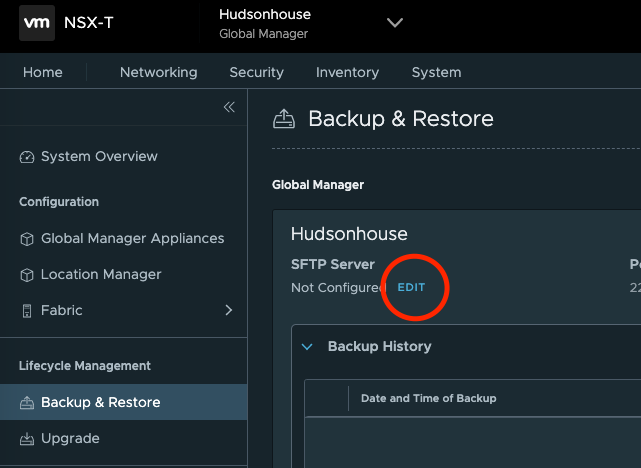The width and height of the screenshot is (641, 468).
Task: Switch to the Security tab
Action: 256,72
